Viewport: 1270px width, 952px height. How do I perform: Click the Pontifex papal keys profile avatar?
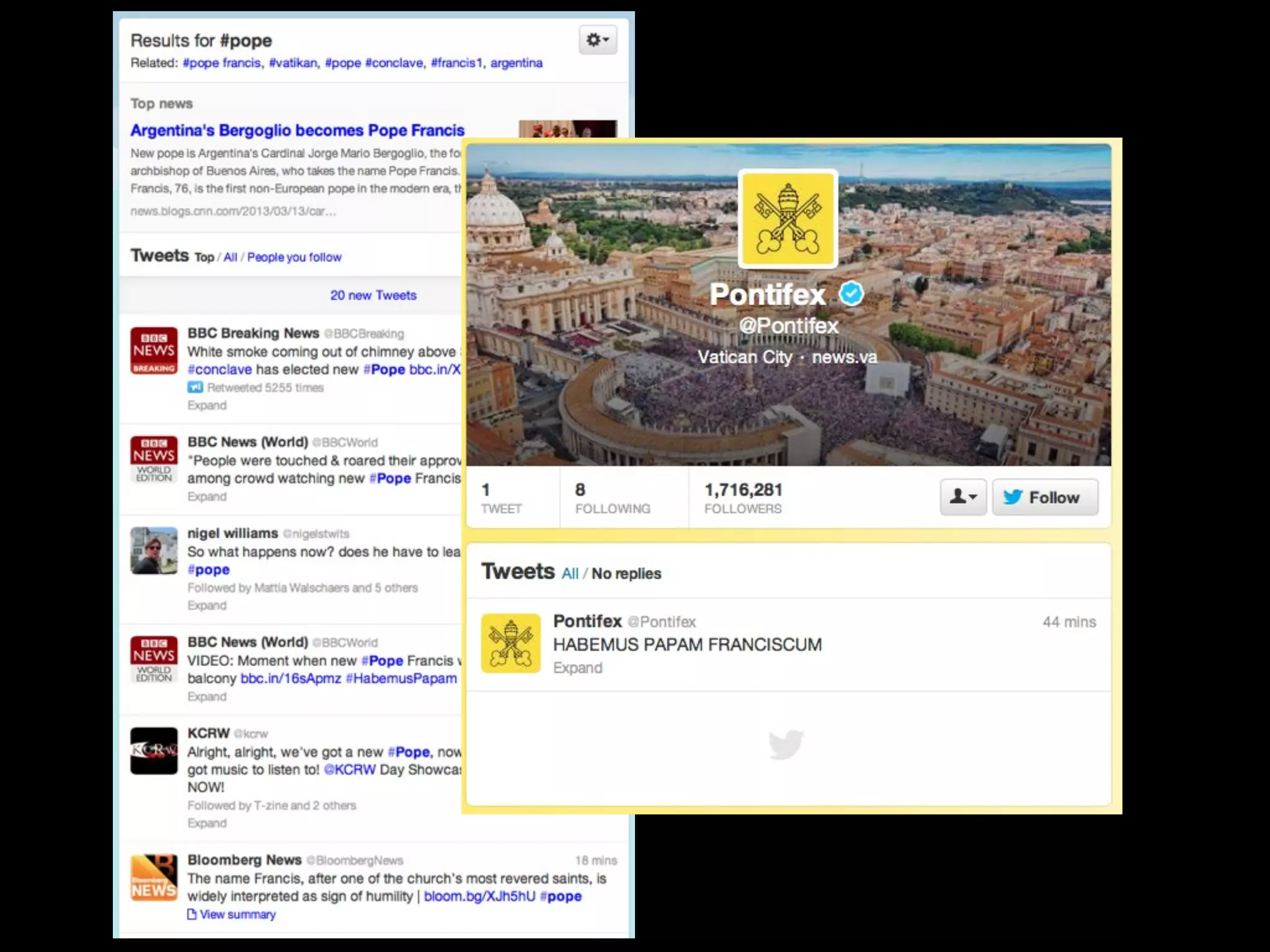point(788,219)
